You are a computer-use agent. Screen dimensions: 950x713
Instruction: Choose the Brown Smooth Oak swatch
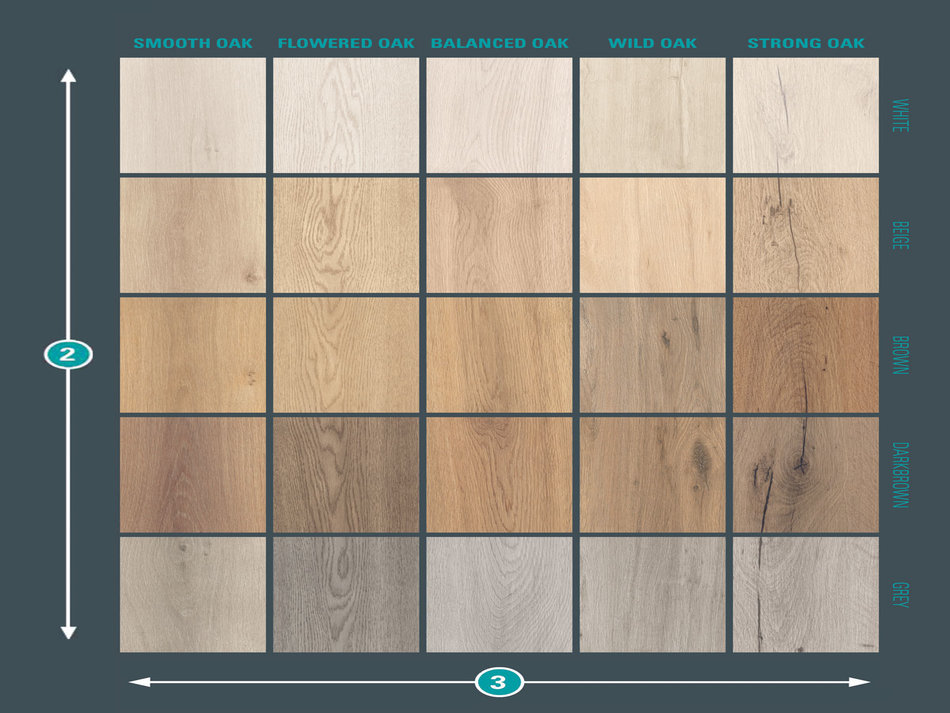[193, 355]
